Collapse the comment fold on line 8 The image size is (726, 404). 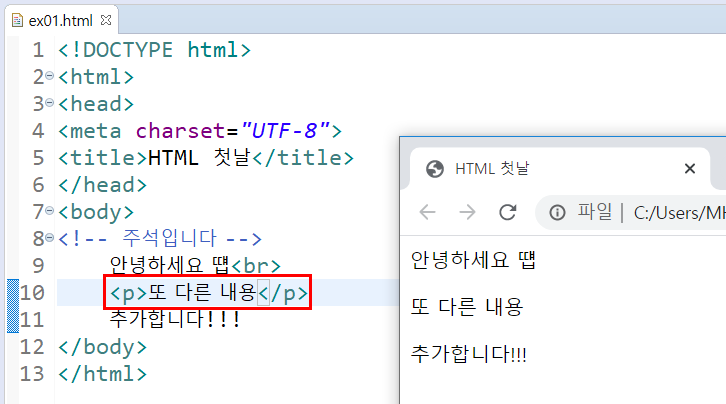(50, 238)
